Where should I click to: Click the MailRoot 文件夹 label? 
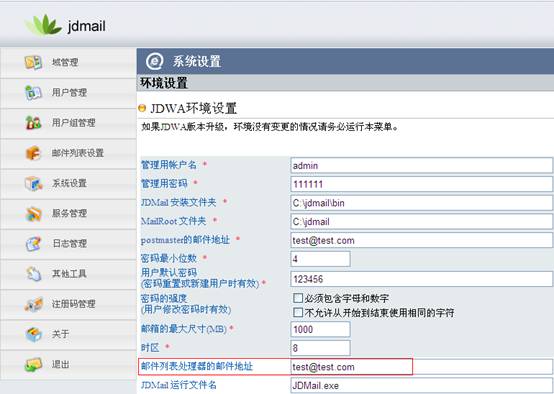click(x=173, y=221)
